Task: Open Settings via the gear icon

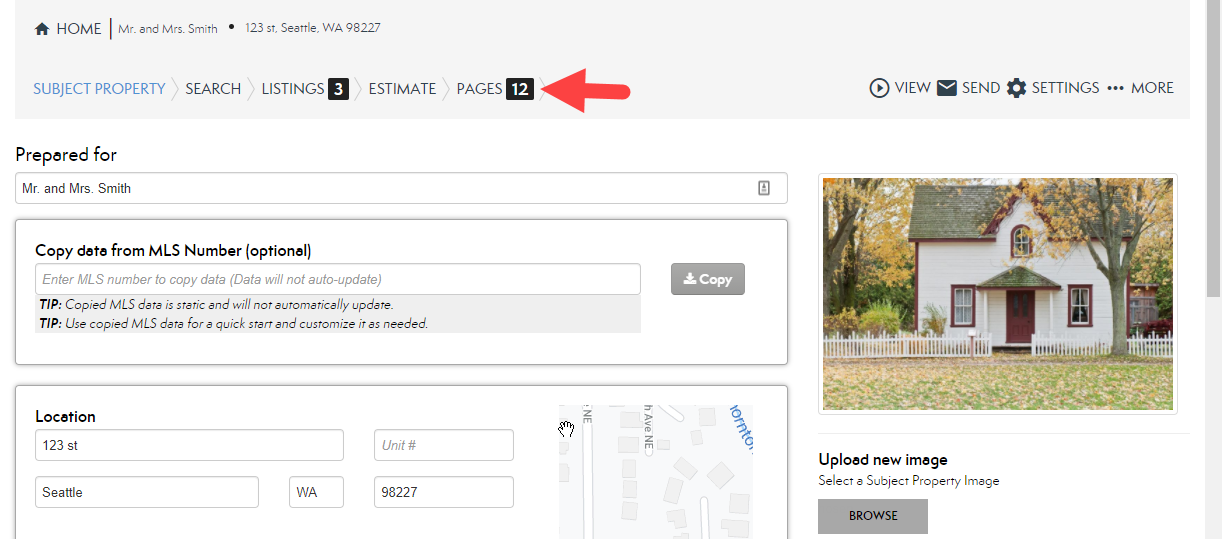Action: (1017, 88)
